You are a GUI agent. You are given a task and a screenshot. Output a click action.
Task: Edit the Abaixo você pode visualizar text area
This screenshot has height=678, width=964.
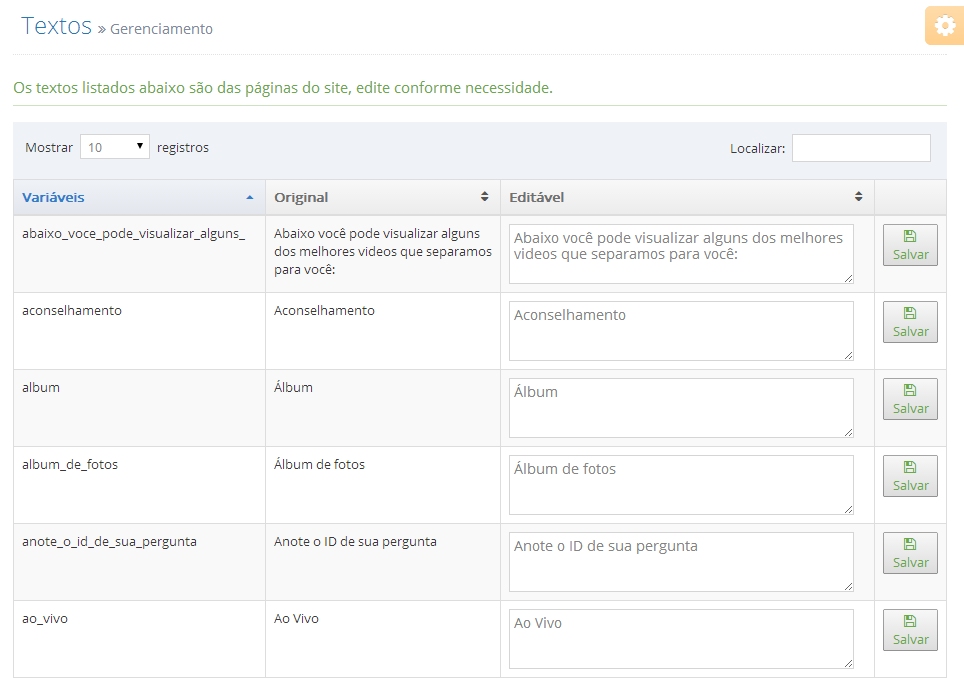click(x=681, y=254)
